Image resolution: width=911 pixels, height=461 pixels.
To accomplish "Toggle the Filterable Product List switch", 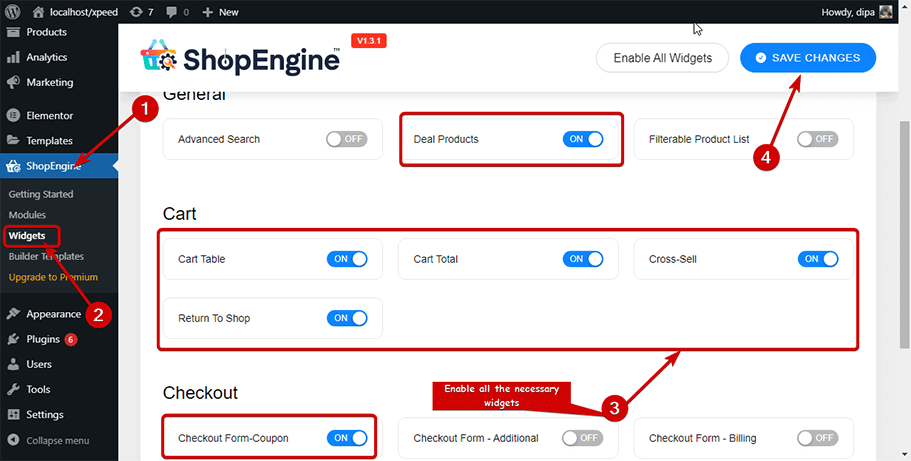I will point(818,139).
